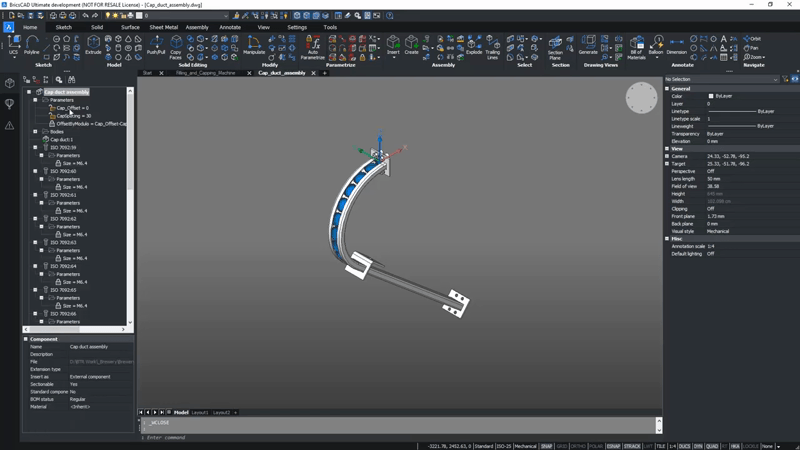Switch to Filling_and_Capping_Machine document tab
This screenshot has height=450, width=800.
coord(206,73)
